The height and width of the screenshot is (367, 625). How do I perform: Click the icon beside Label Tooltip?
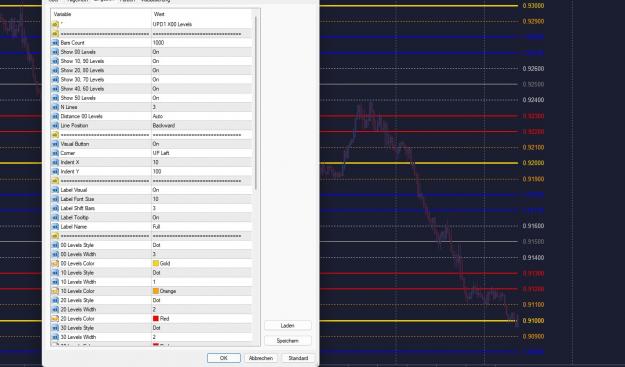[x=55, y=217]
